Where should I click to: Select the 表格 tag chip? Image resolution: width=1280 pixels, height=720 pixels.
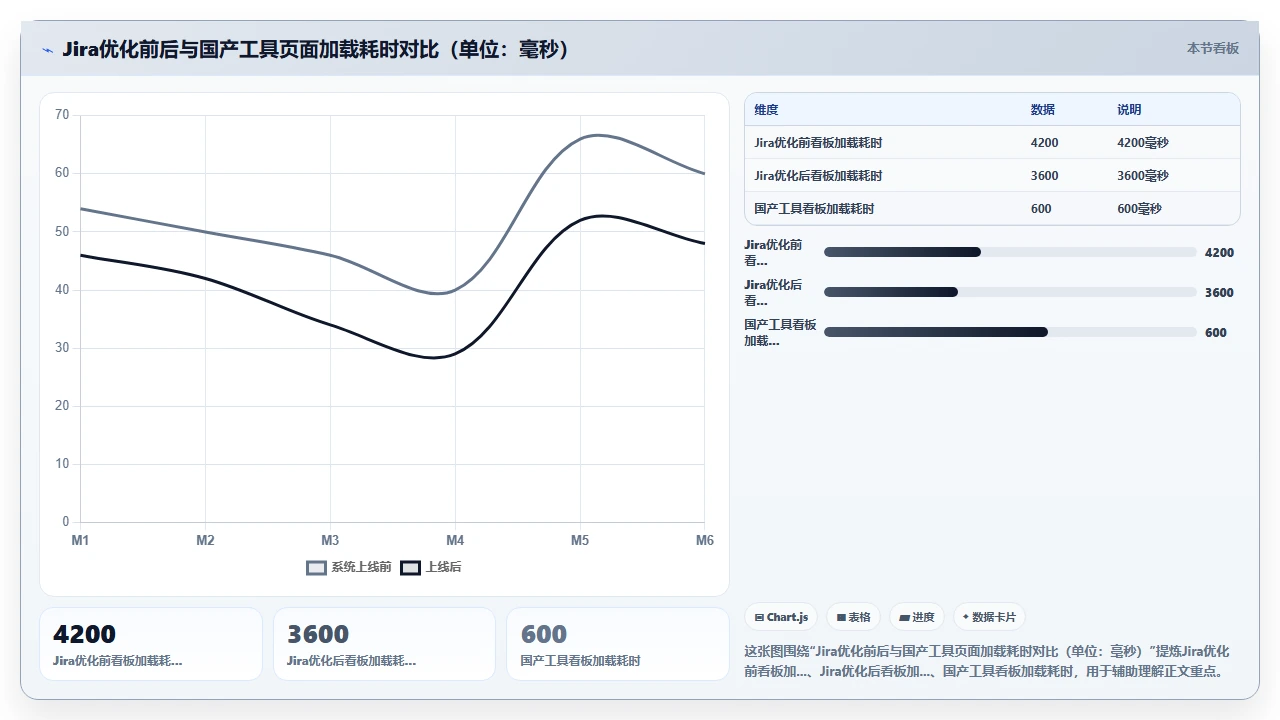[x=853, y=617]
